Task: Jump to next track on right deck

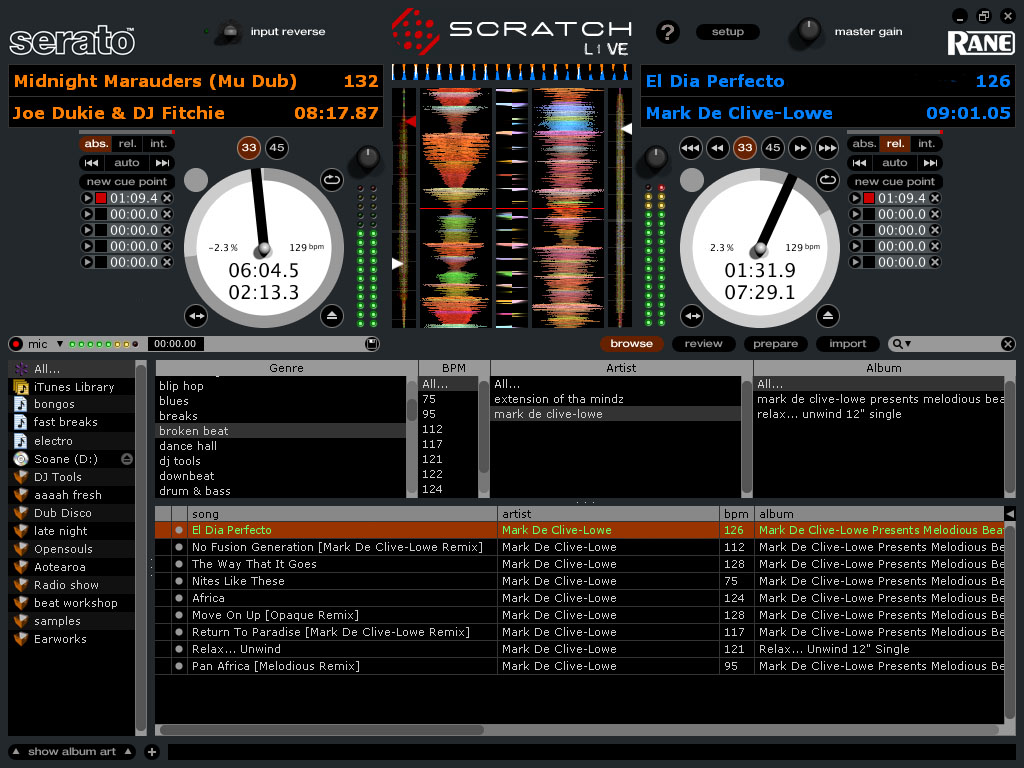Action: (x=930, y=163)
